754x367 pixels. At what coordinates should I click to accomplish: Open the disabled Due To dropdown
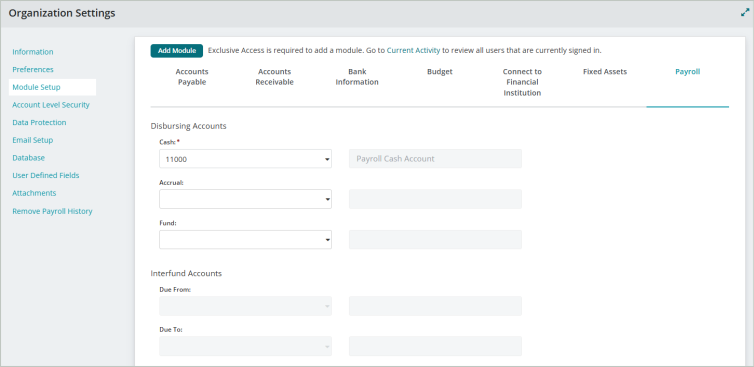pyautogui.click(x=245, y=346)
